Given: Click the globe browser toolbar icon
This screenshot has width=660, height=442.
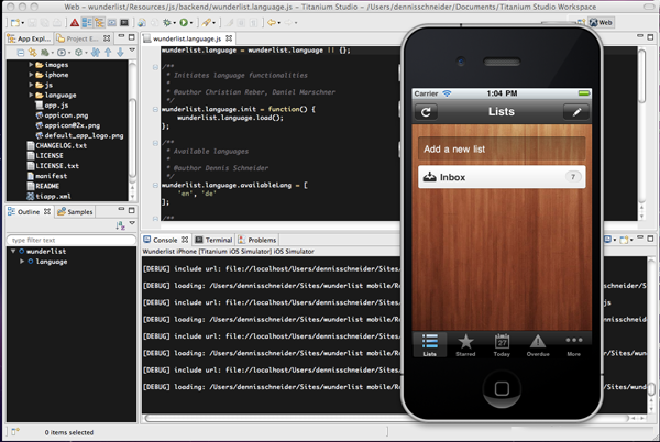Looking at the screenshot, I should [142, 23].
